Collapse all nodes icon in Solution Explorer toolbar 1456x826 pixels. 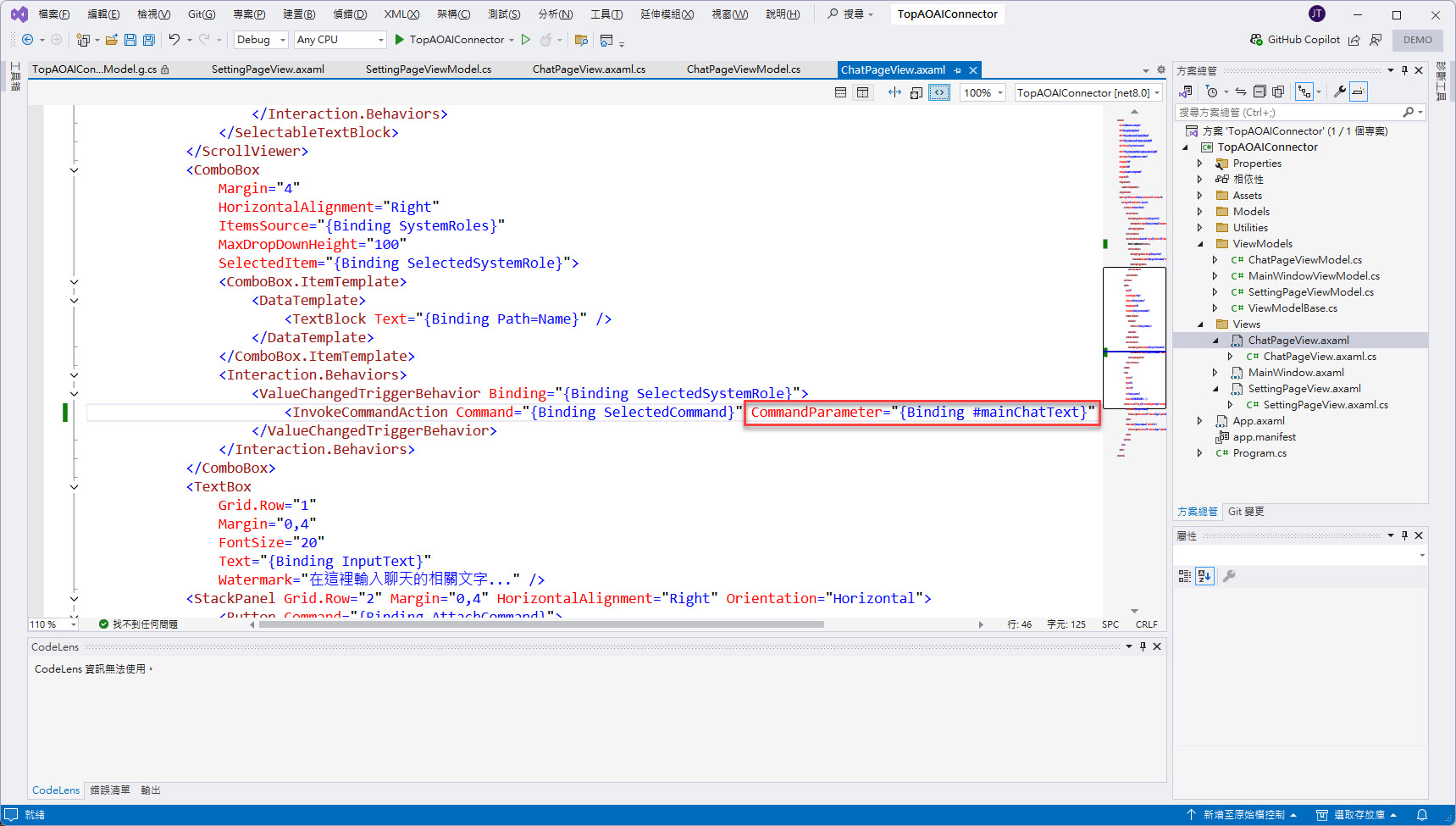(1259, 91)
